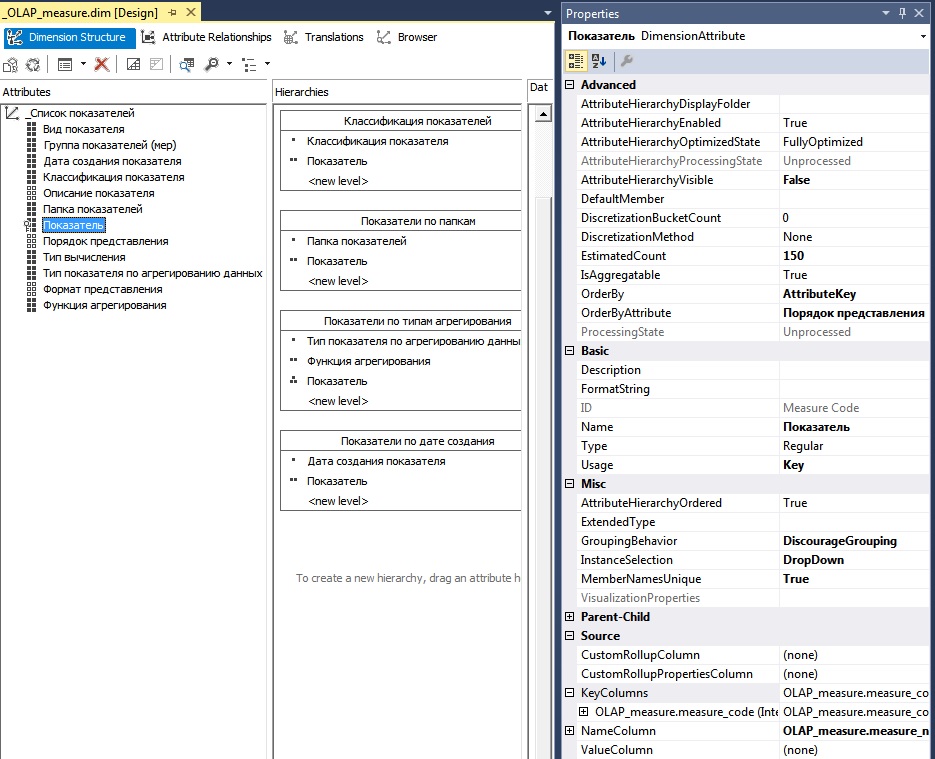Click the OrderBy AttributeKey value
Screen dimensions: 935x759
point(854,294)
